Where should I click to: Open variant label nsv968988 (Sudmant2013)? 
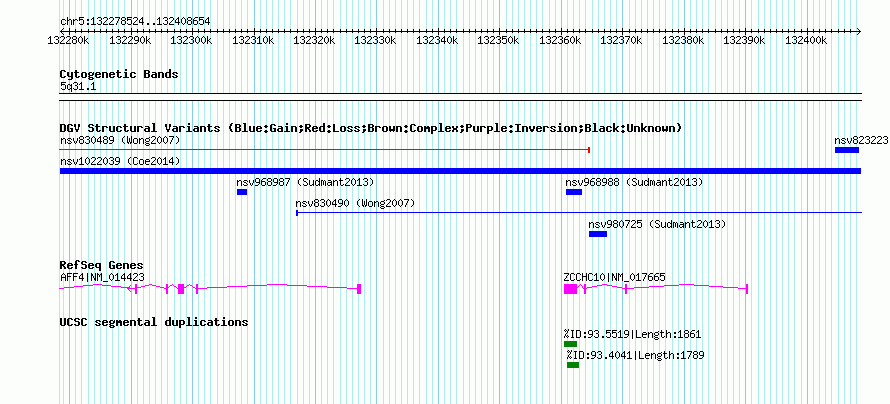634,183
